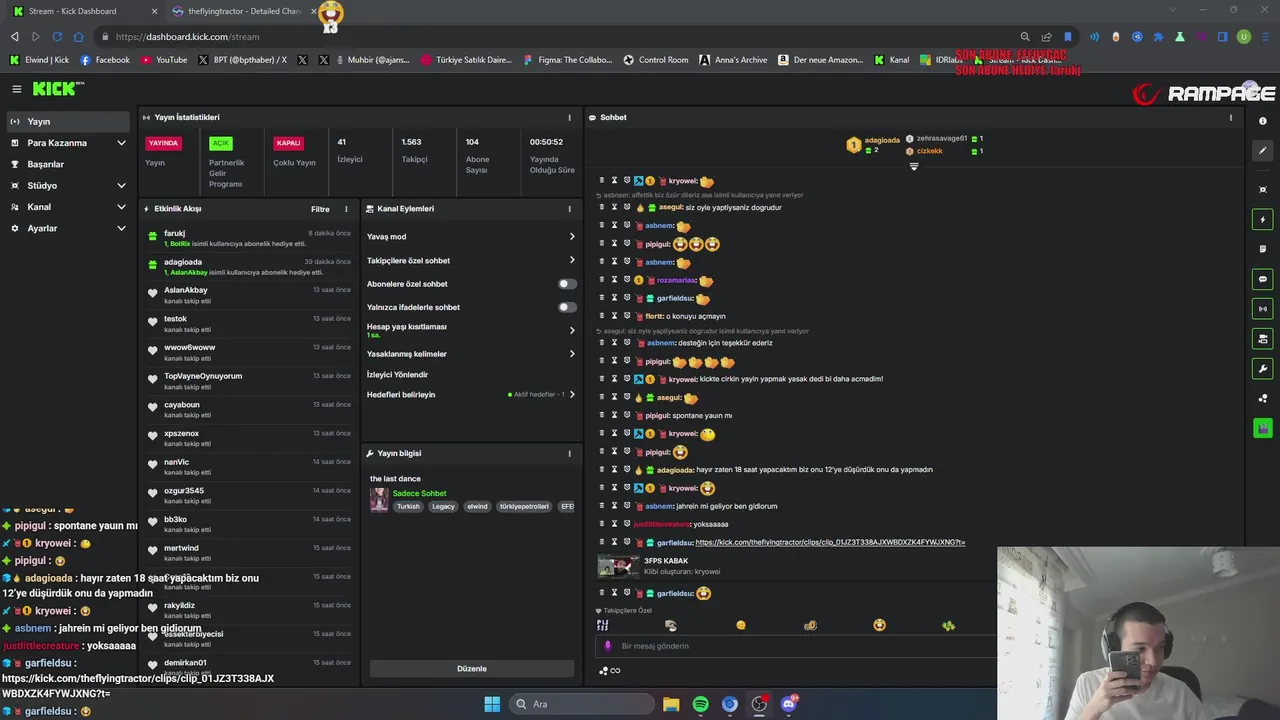Click Filtre in Etkinlik Akışı
Viewport: 1280px width, 720px height.
[x=320, y=209]
